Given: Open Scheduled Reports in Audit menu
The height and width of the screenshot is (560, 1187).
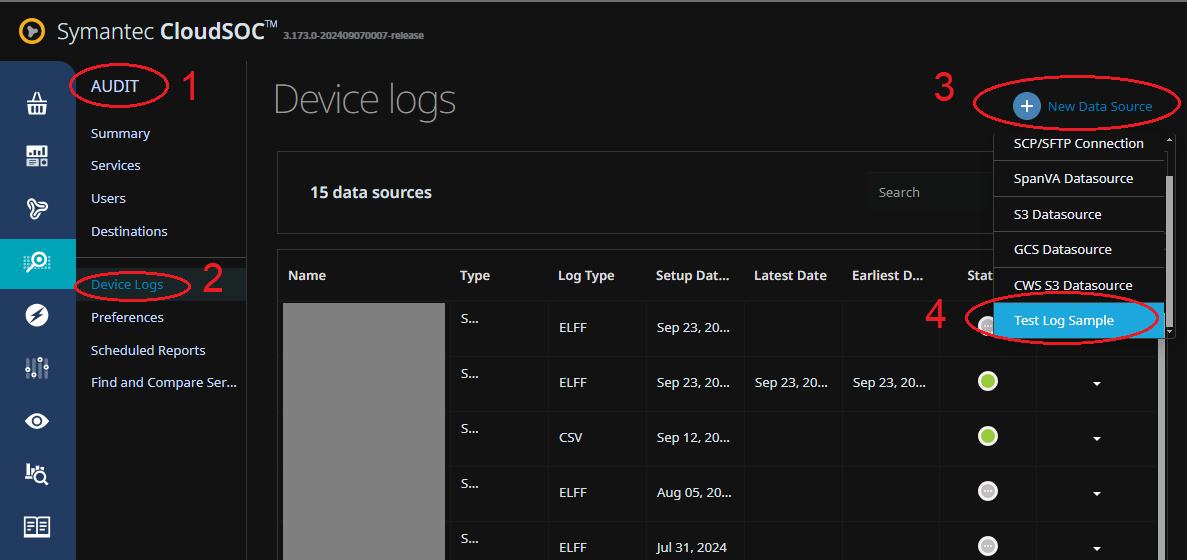Looking at the screenshot, I should (x=148, y=350).
